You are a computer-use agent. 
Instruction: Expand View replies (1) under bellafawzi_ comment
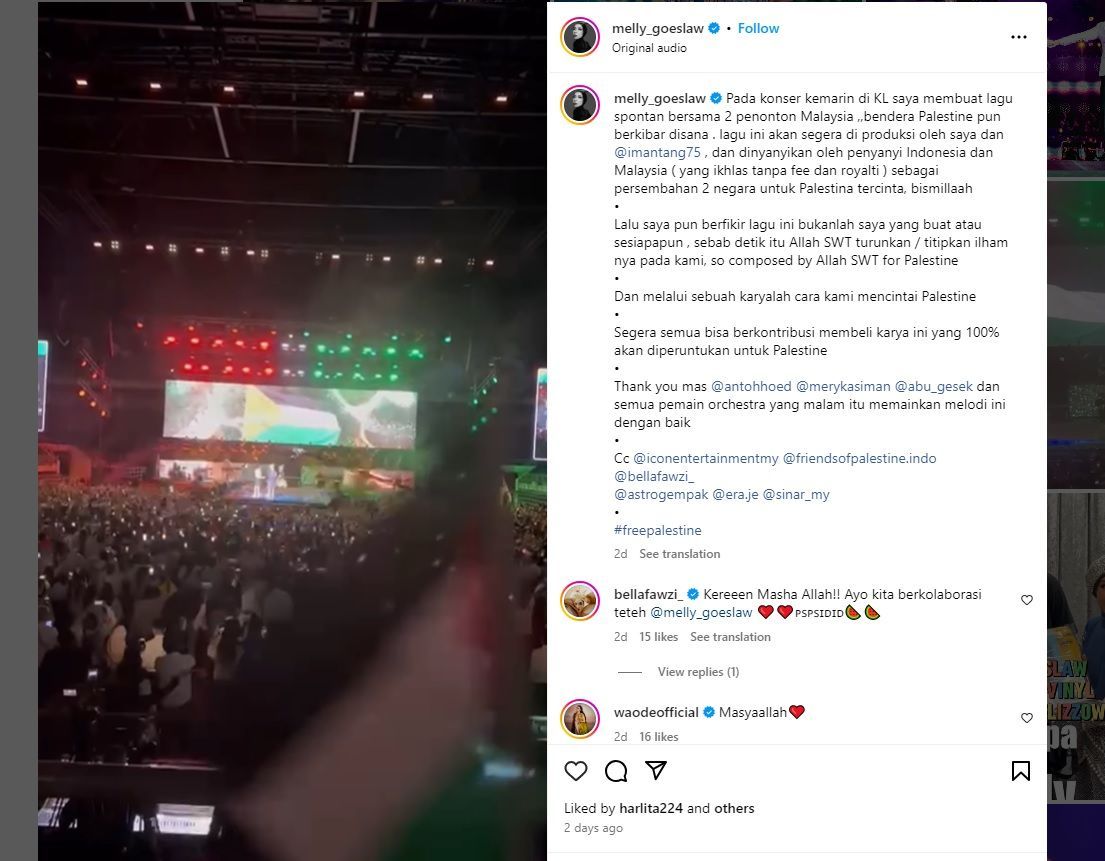tap(698, 671)
